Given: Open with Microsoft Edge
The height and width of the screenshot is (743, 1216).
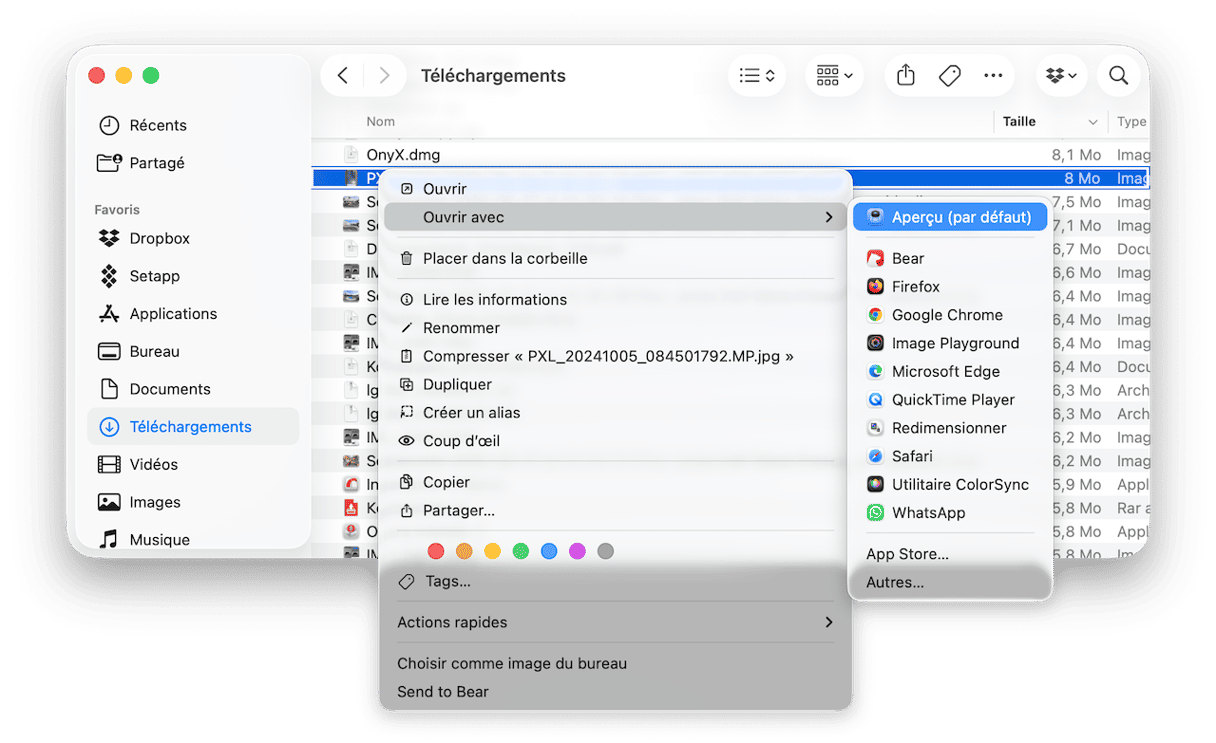Looking at the screenshot, I should (950, 371).
